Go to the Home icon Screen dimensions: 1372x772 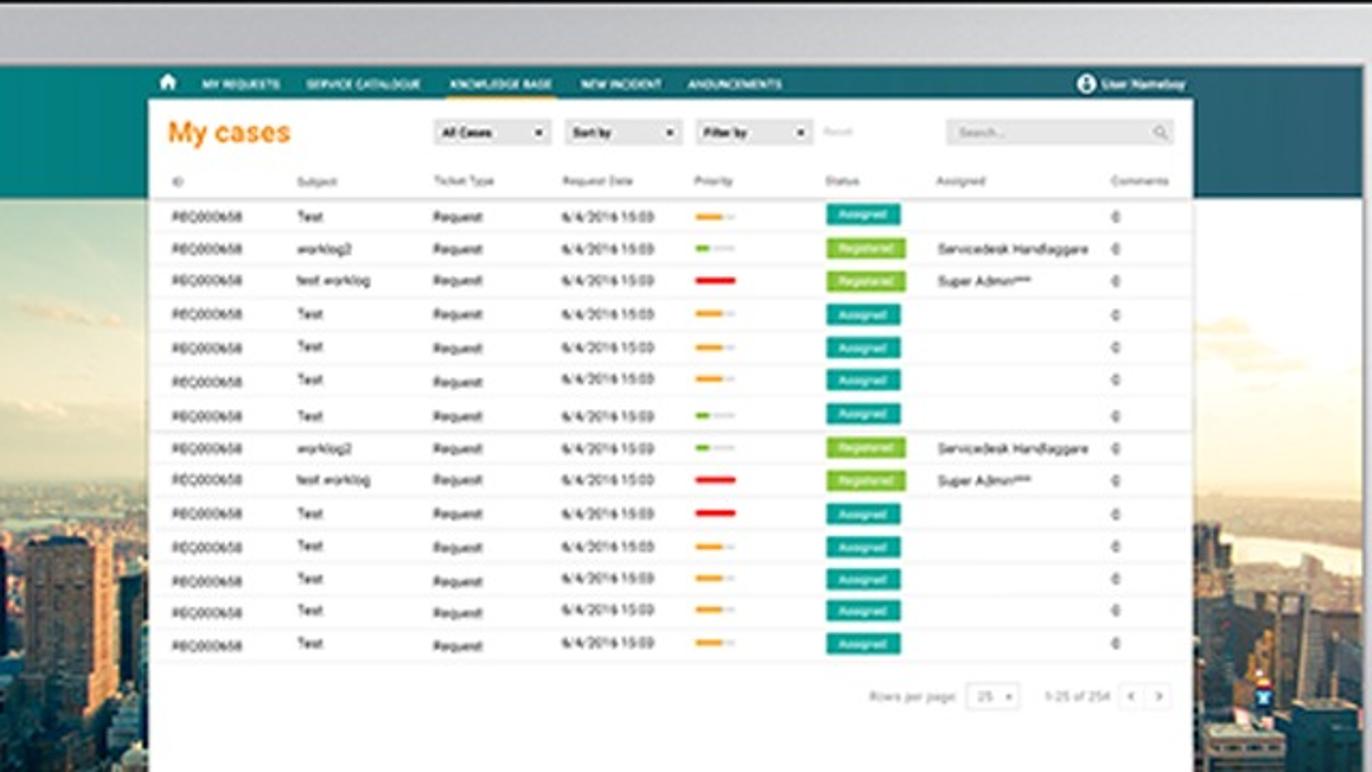click(x=168, y=83)
